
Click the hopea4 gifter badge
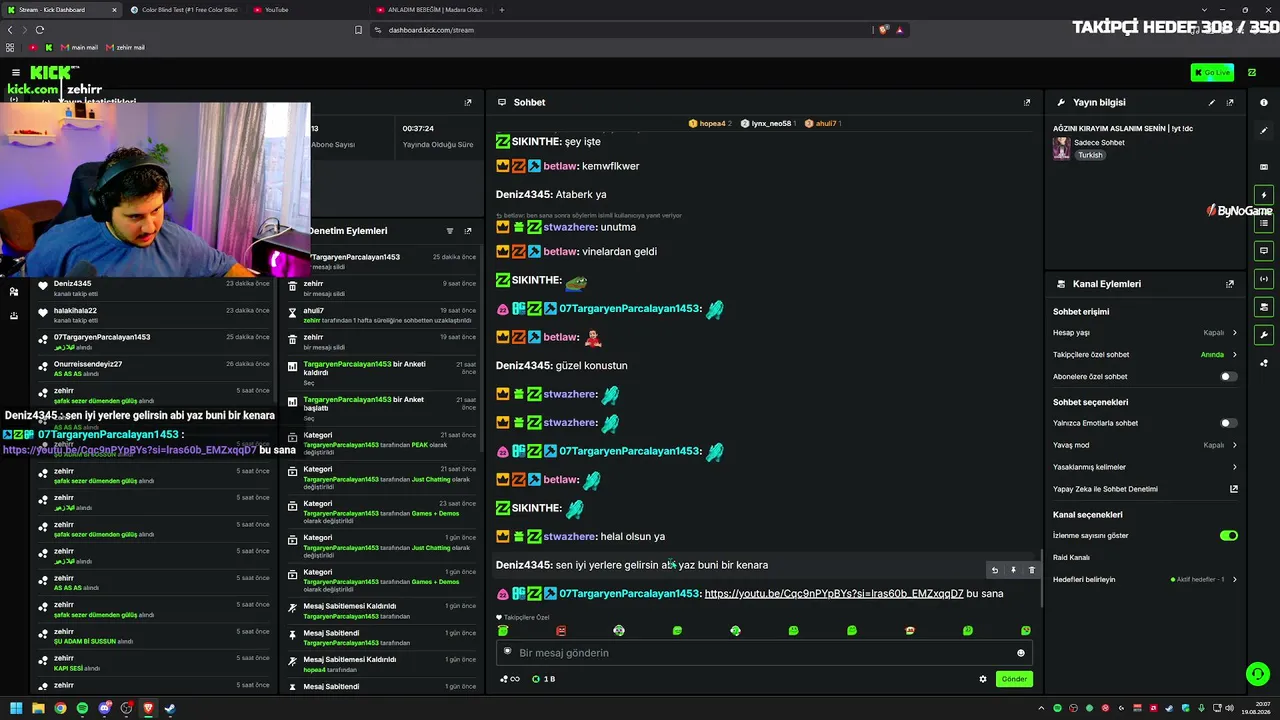[710, 124]
